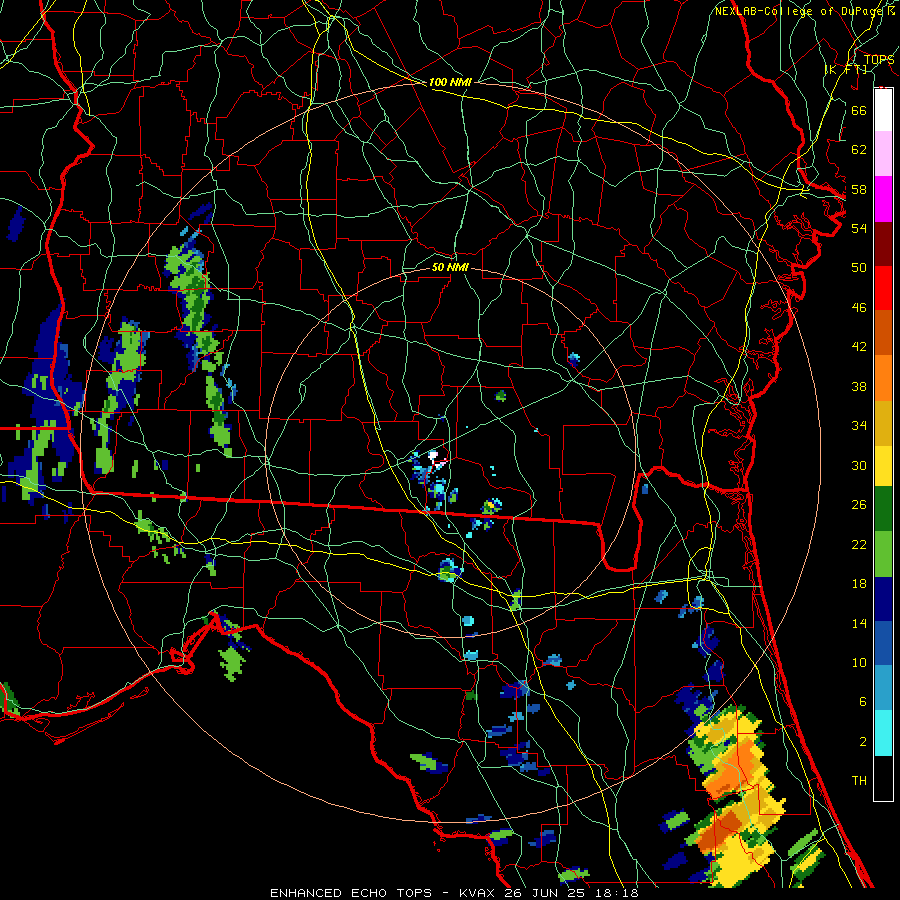Click the dark red legend color block

[883, 243]
